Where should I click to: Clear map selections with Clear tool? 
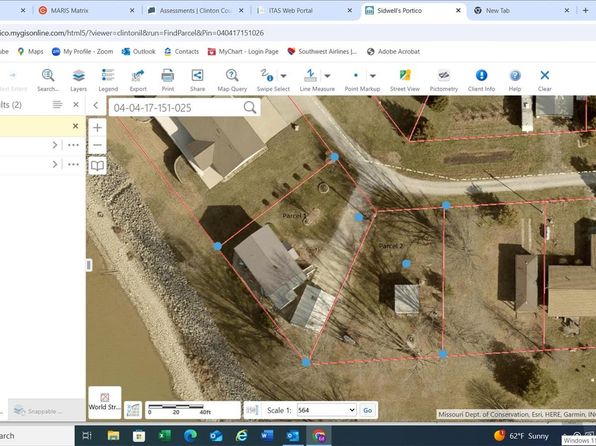(545, 80)
